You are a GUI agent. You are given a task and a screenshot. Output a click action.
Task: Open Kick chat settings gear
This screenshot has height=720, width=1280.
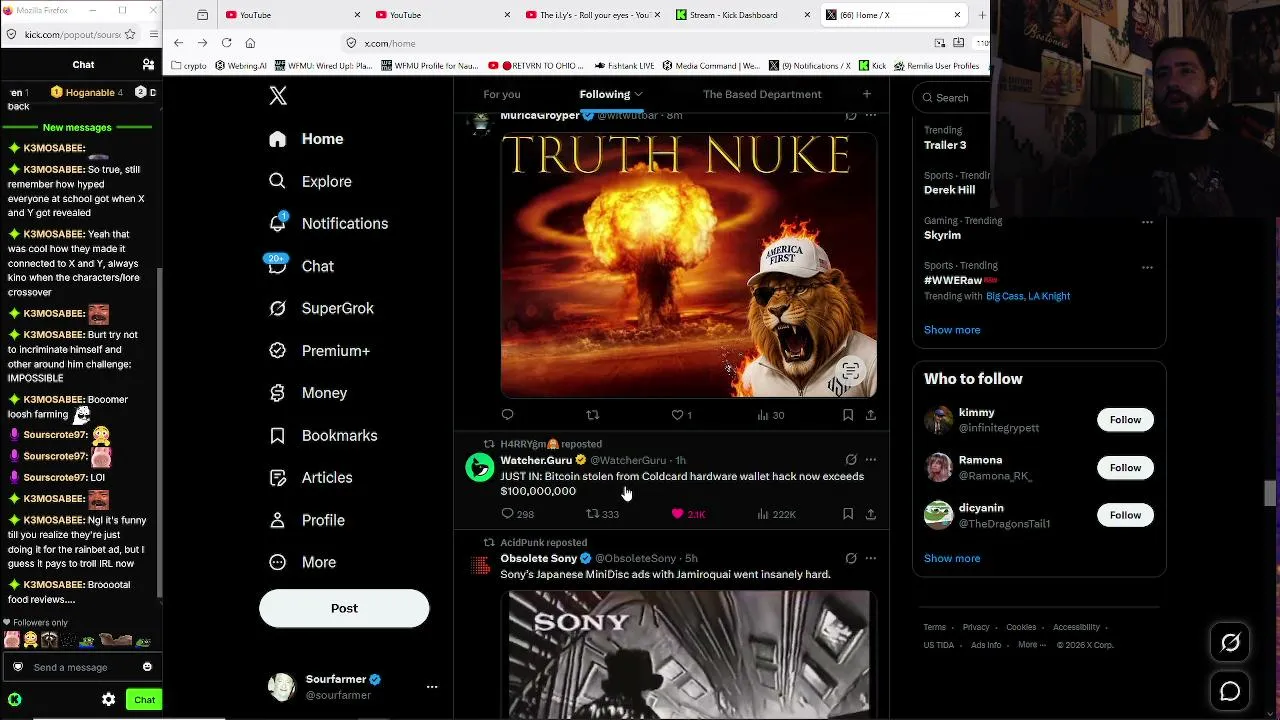coord(108,700)
